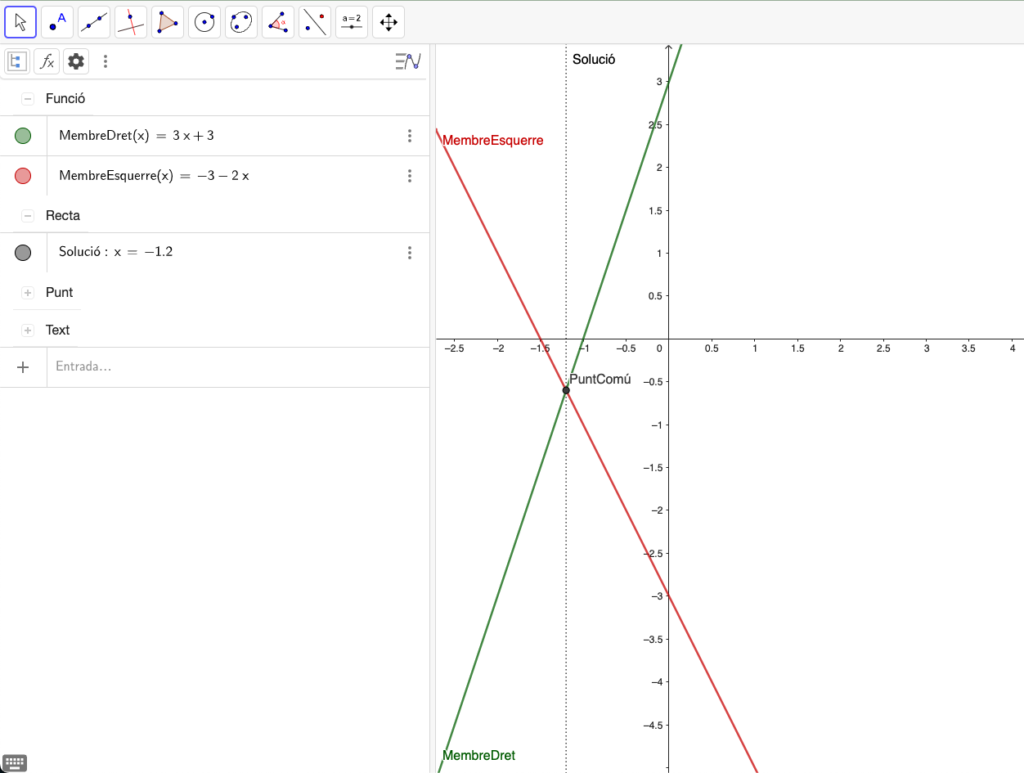Choose the Line through two points tool

pos(95,21)
